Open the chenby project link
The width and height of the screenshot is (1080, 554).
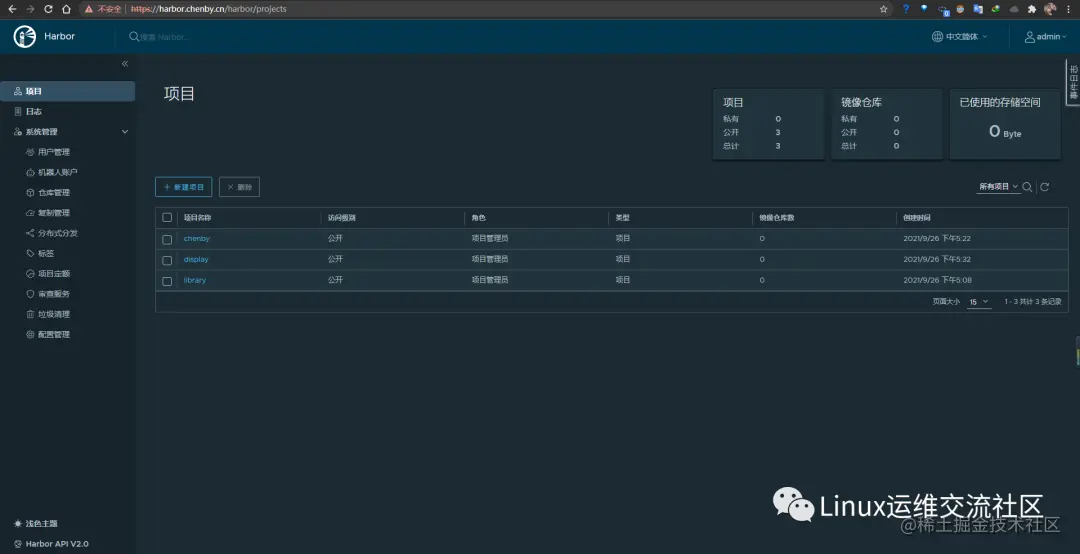pyautogui.click(x=196, y=238)
